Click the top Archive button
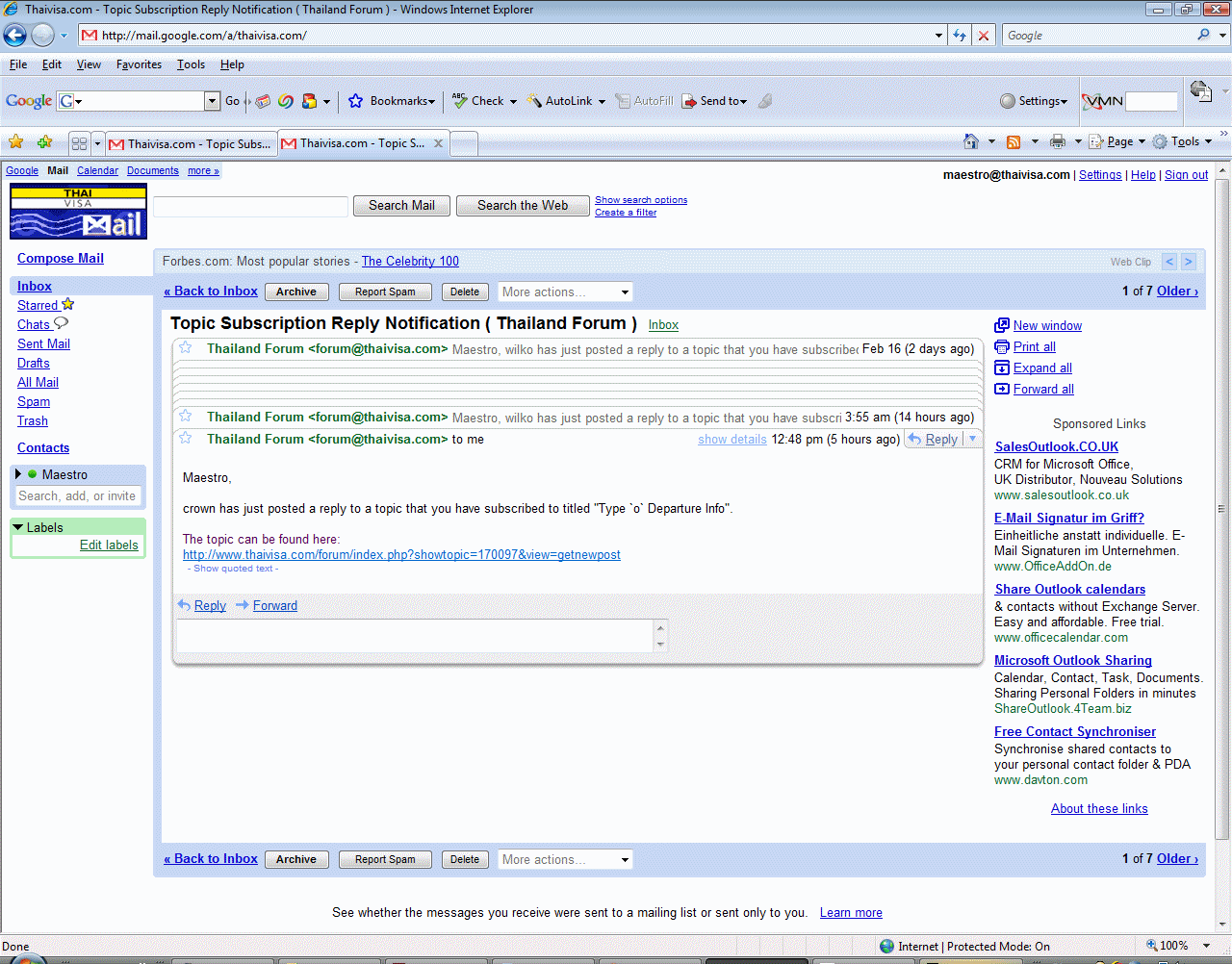This screenshot has height=964, width=1232. [x=296, y=292]
